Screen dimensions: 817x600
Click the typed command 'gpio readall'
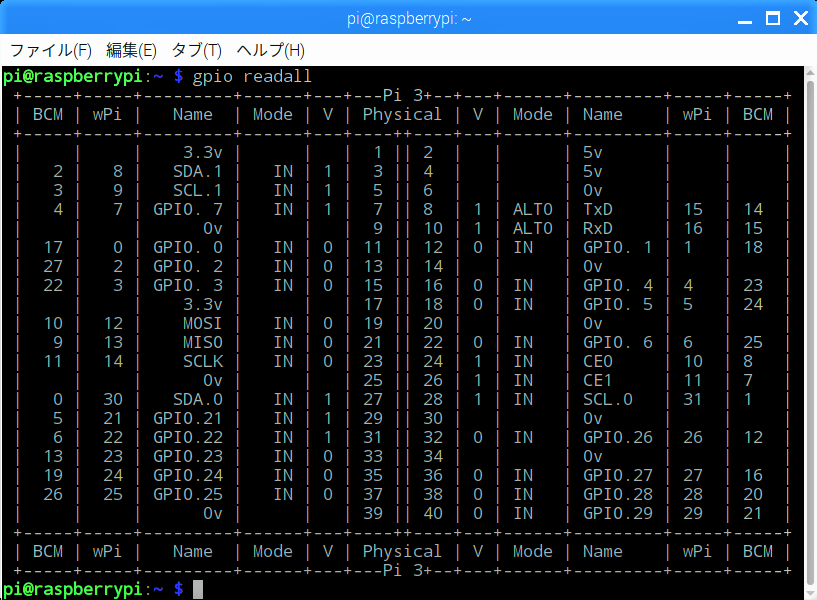tap(252, 77)
